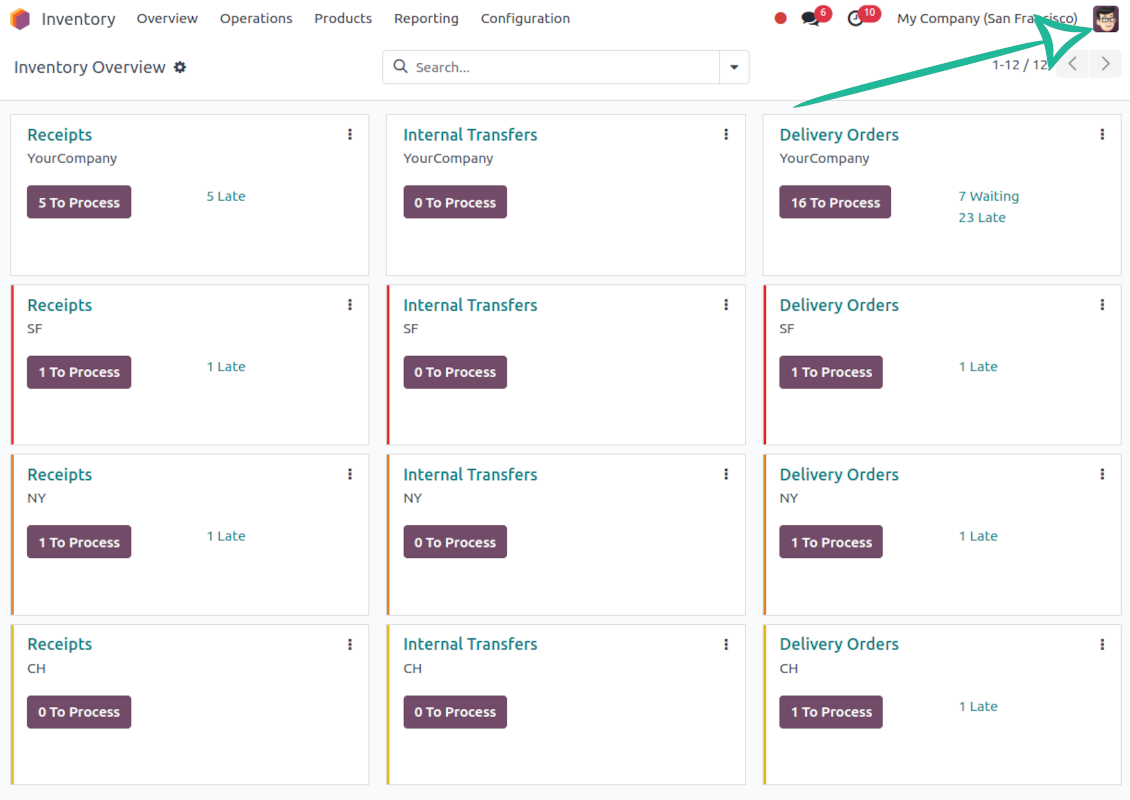Open kebab menu on CH Delivery Orders card
Screen dimensions: 1130x800
pyautogui.click(x=1102, y=644)
